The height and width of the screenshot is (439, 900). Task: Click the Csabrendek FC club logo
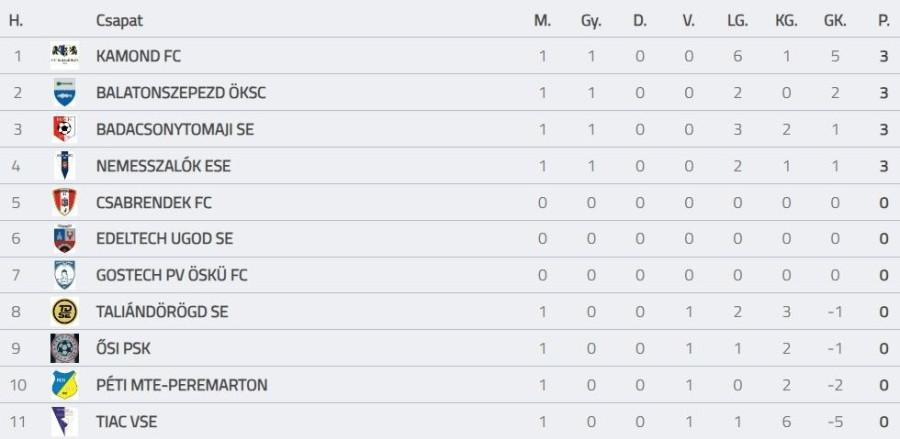click(x=65, y=202)
